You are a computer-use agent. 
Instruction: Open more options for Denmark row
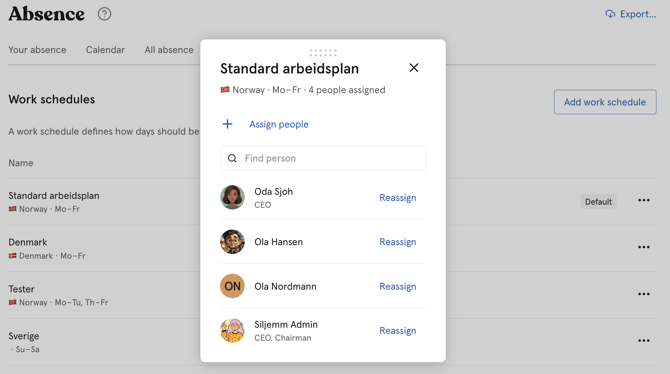point(644,247)
